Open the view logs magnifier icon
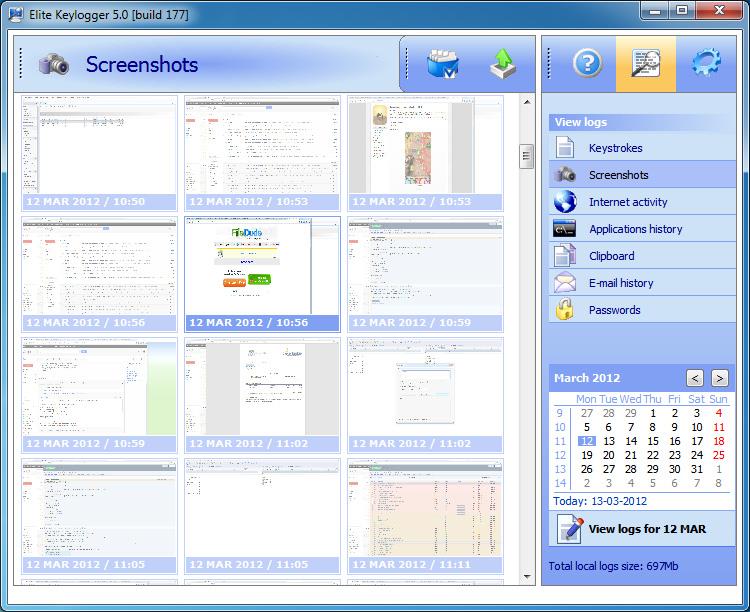This screenshot has width=750, height=612. (645, 64)
